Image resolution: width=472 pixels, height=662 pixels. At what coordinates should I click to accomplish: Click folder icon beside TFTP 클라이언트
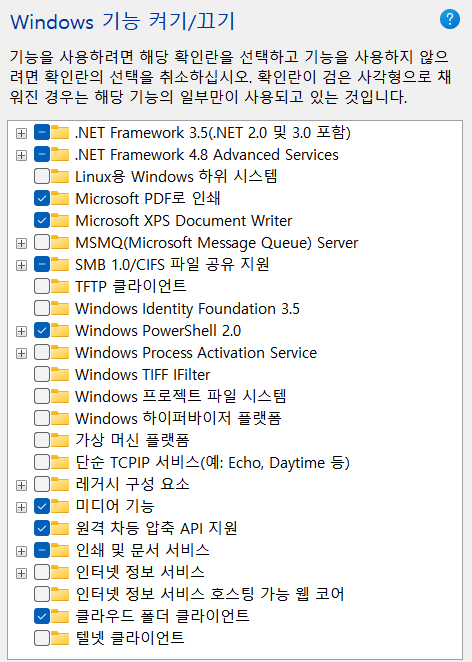point(60,286)
